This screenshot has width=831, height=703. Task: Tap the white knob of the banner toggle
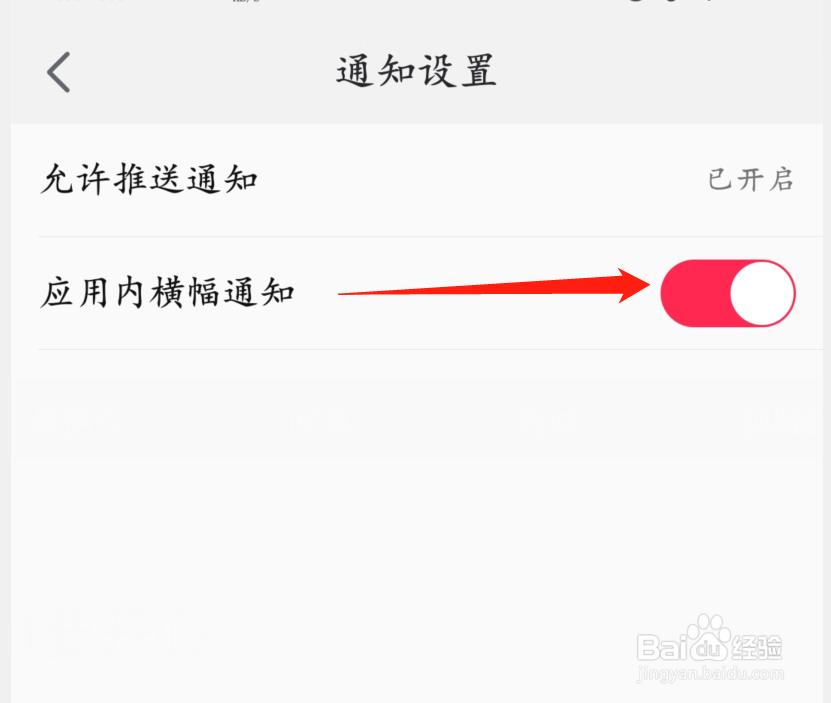click(x=762, y=293)
